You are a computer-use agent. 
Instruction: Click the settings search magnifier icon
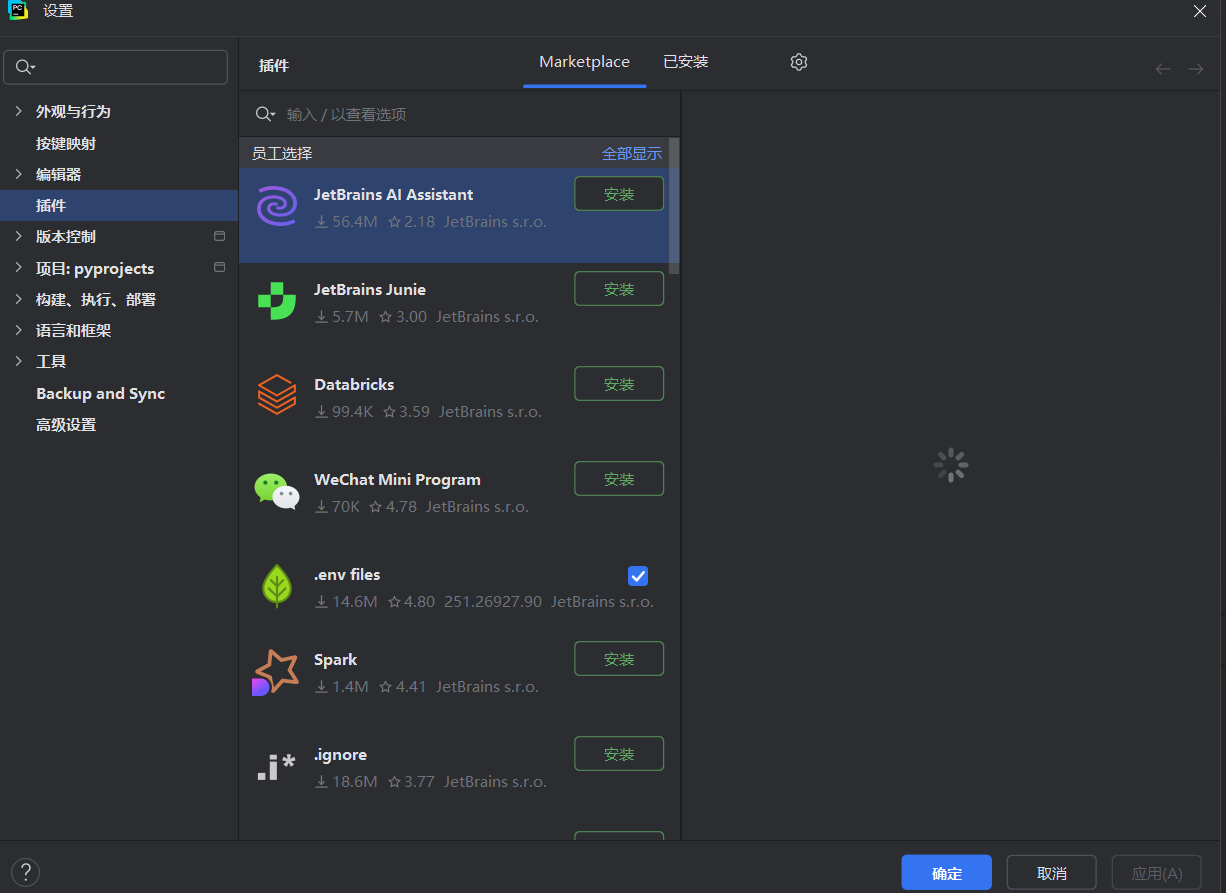25,67
